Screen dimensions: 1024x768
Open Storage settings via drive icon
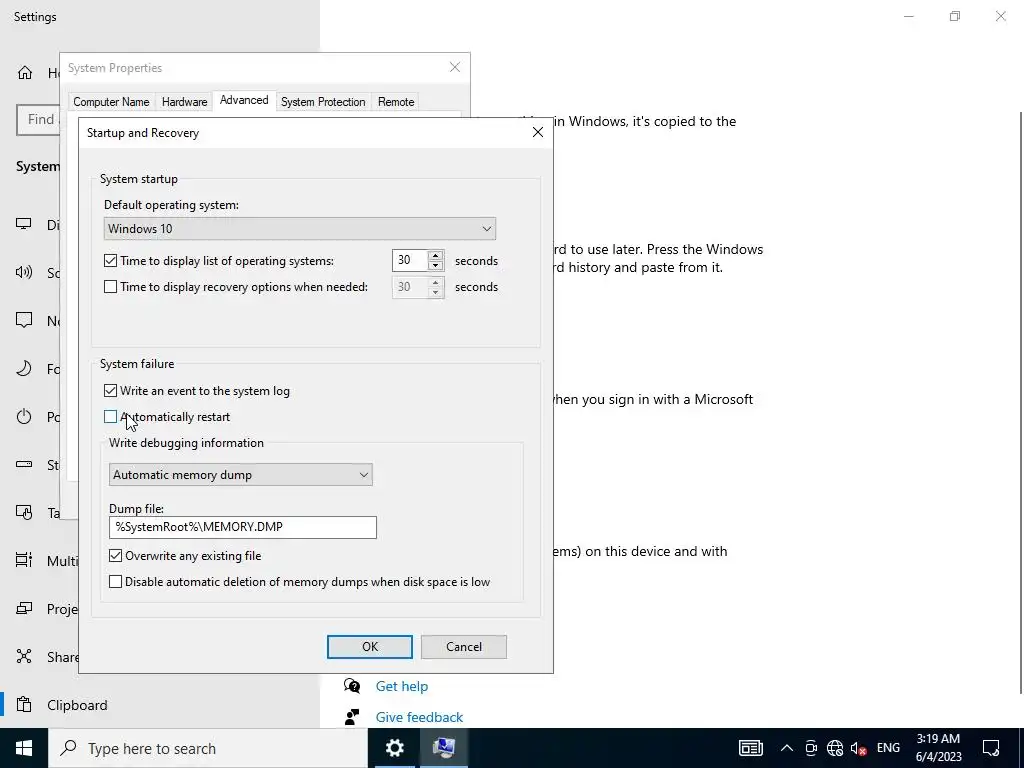(24, 464)
